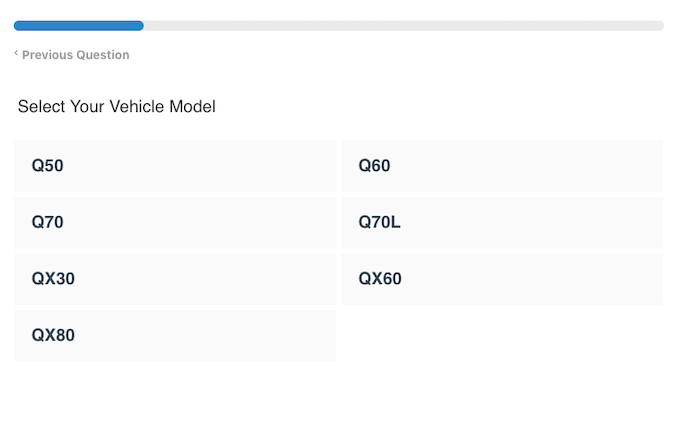Screen dimensions: 700x430
Task: Click the left chevron beside Previous Question
Action: click(x=16, y=54)
